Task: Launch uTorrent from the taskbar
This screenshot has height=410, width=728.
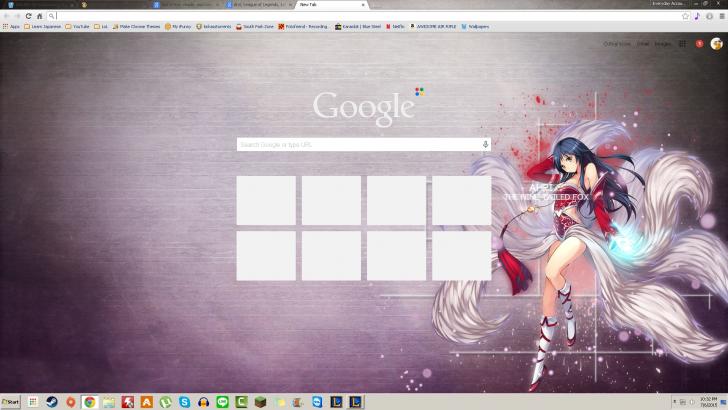Action: pyautogui.click(x=165, y=402)
